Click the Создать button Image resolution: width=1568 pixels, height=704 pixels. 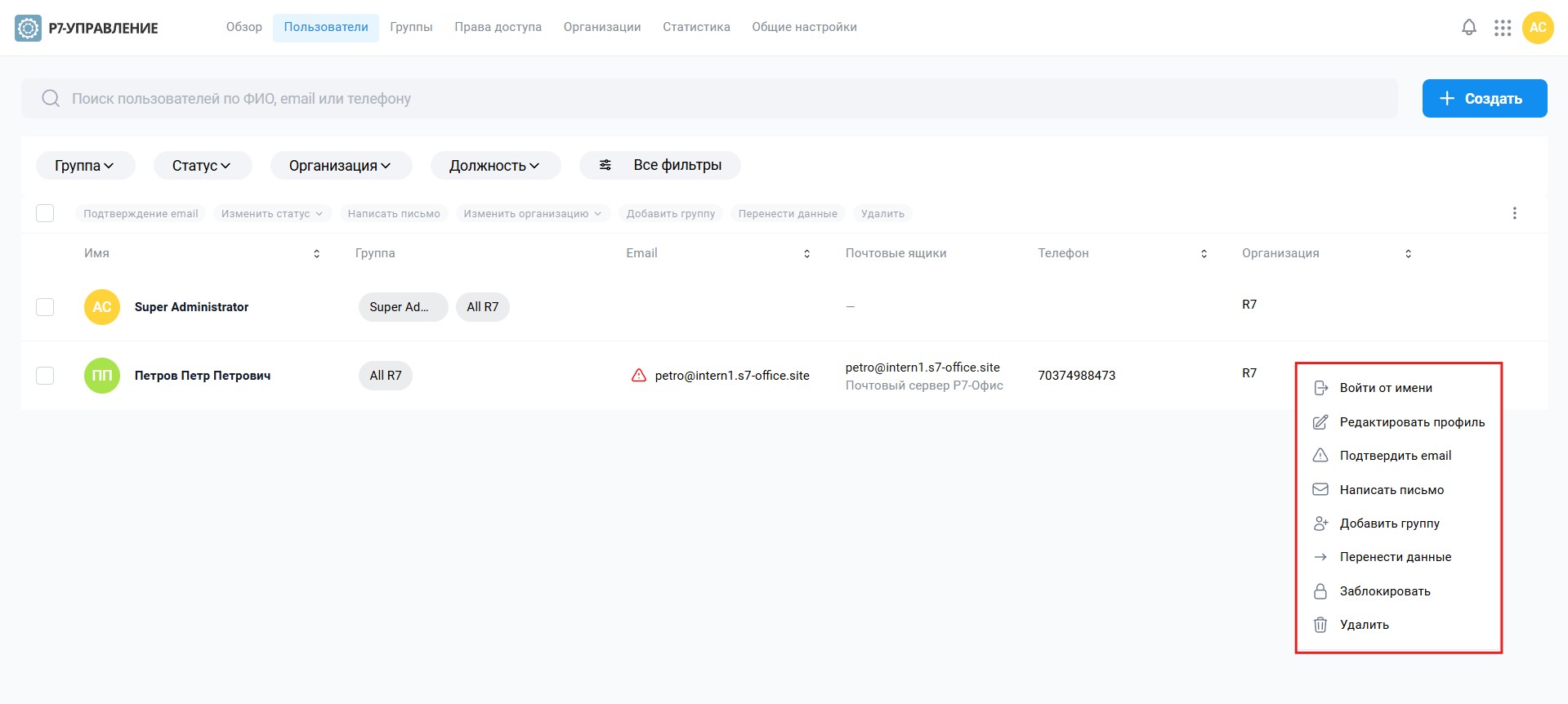[x=1485, y=99]
